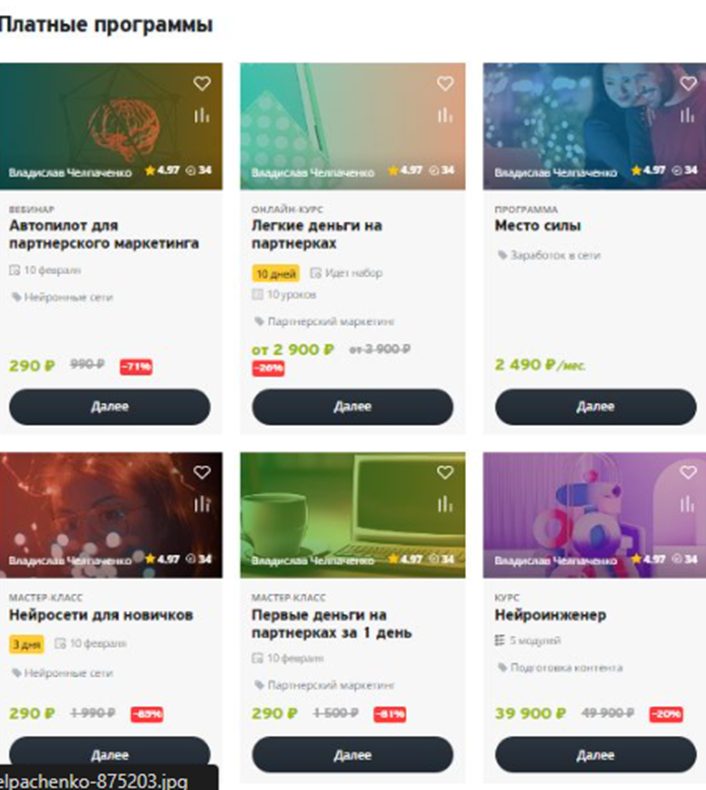Click compare bars icon on Автопилот card
Screen dimensions: 706x790
click(x=202, y=115)
